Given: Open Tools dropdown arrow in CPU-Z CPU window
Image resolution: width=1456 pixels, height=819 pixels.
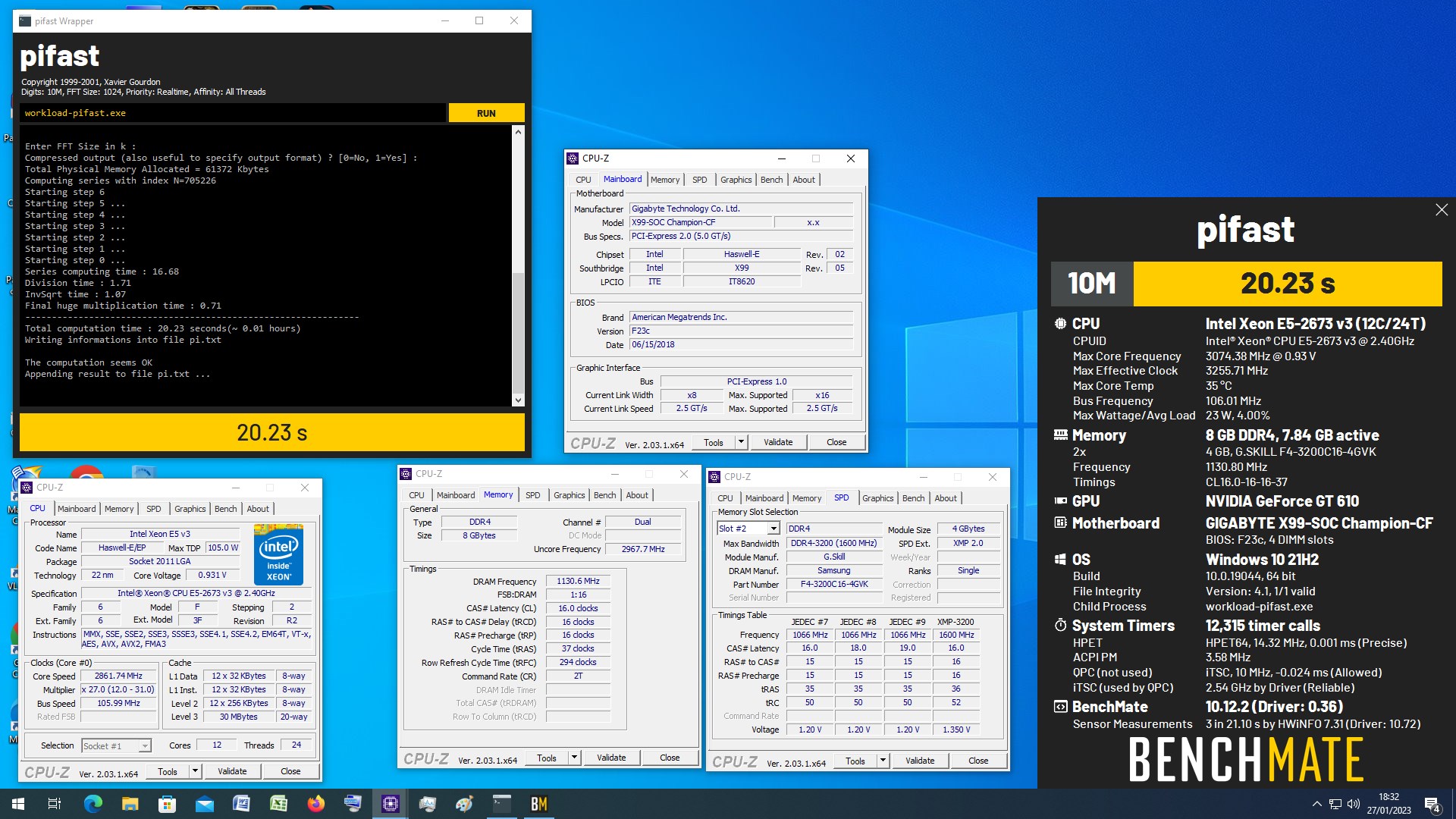Looking at the screenshot, I should (x=195, y=771).
